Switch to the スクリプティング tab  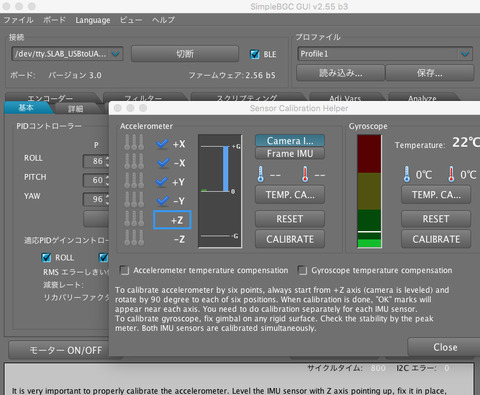[247, 98]
